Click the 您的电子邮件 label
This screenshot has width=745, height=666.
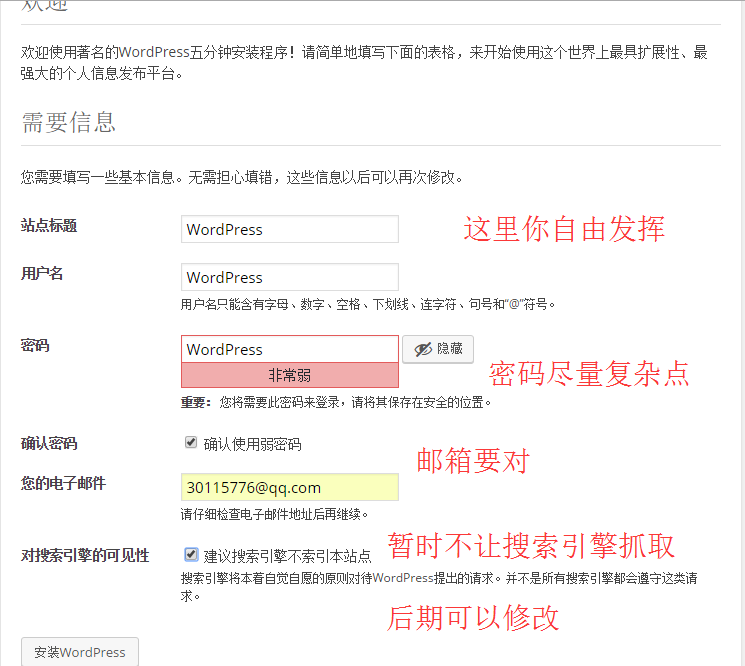point(63,483)
